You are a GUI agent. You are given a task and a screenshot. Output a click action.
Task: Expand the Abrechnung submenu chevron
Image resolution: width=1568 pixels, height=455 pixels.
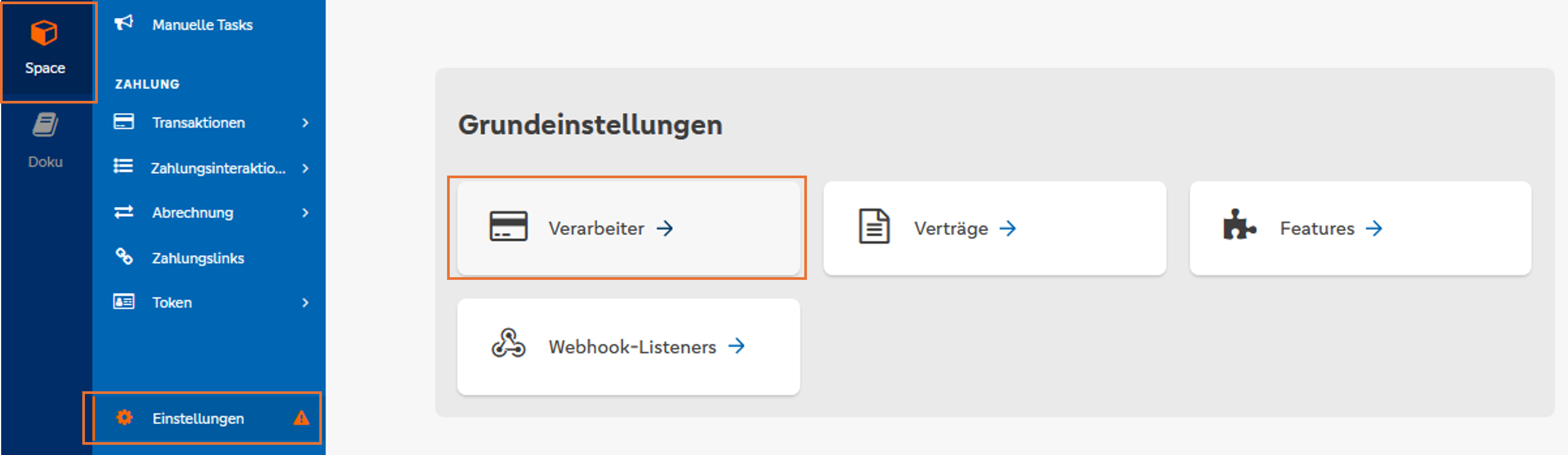pos(305,213)
